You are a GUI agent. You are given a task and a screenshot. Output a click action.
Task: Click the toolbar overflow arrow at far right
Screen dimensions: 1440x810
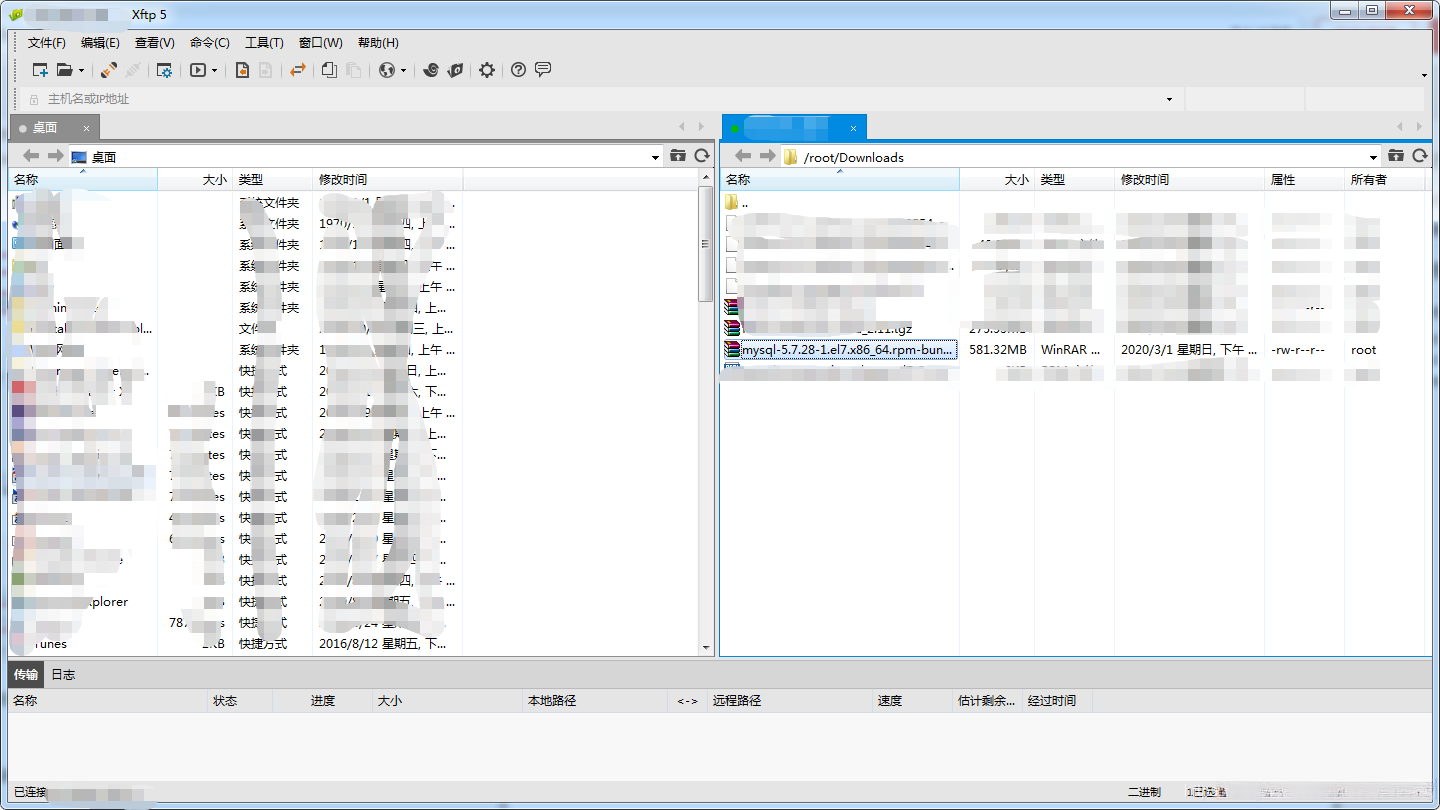tap(1424, 75)
